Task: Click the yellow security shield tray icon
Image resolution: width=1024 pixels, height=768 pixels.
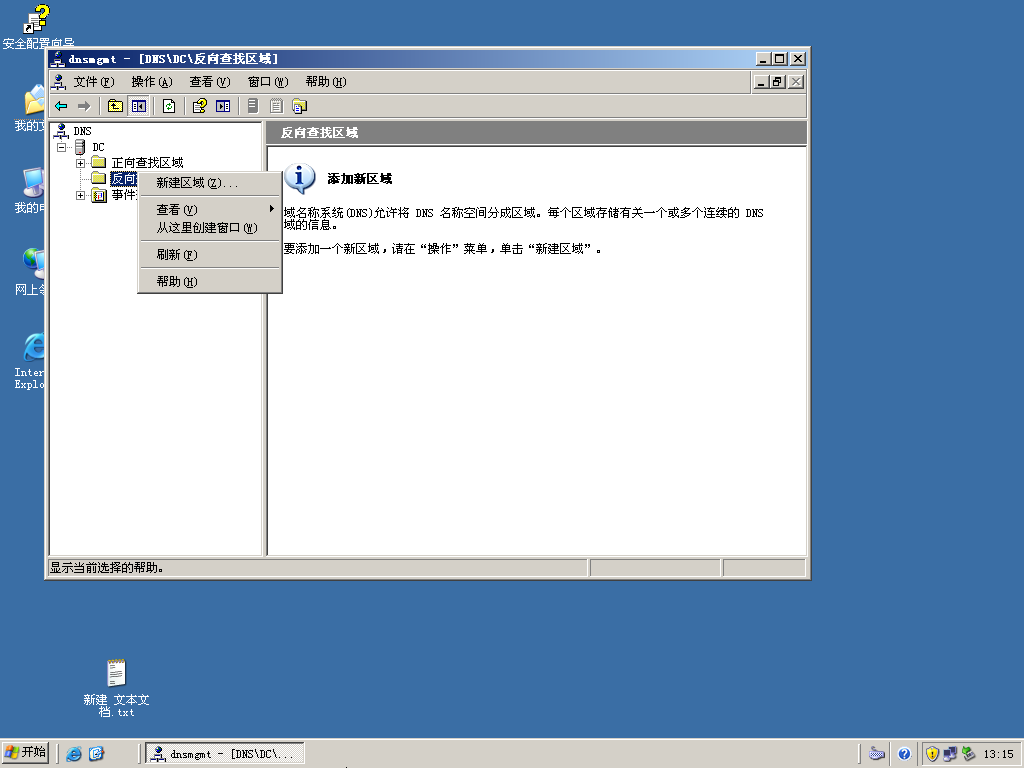Action: 932,754
